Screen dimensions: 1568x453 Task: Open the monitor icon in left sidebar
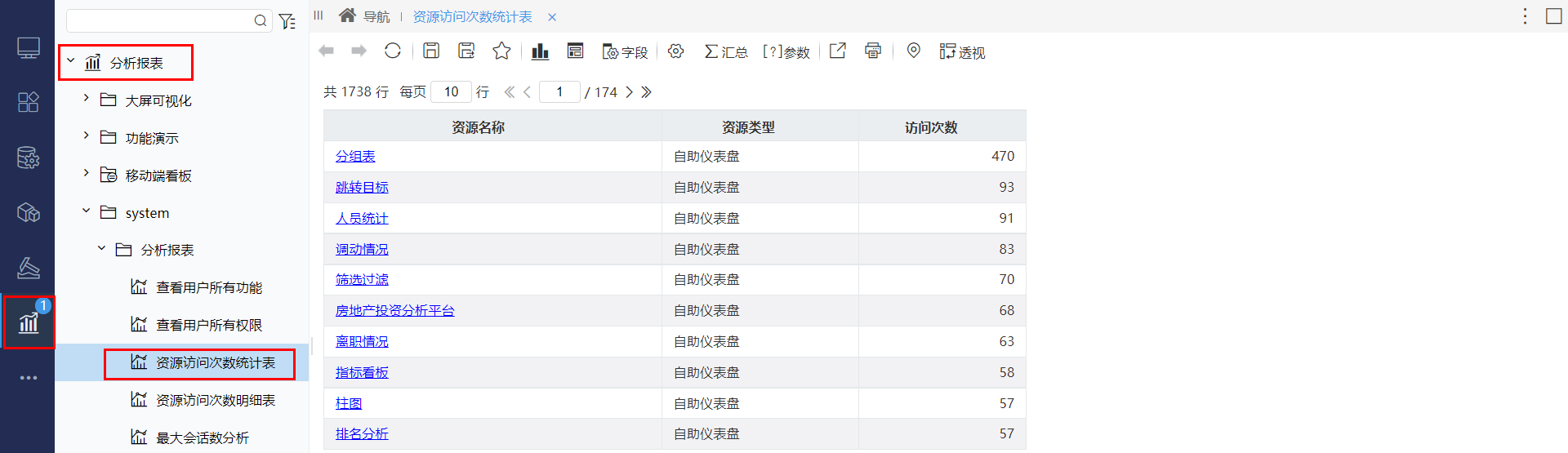(x=29, y=48)
